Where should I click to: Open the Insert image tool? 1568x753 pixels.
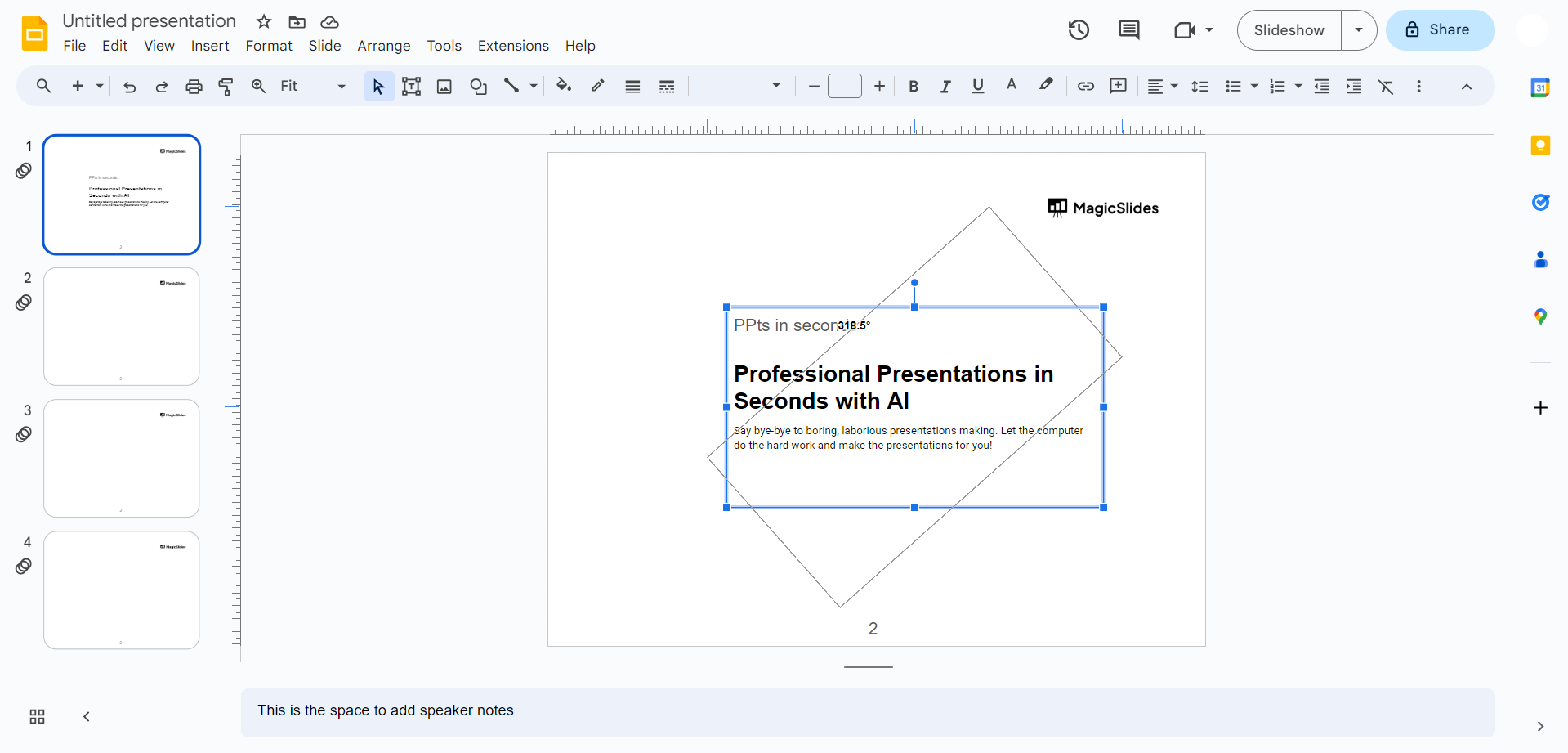[x=444, y=86]
